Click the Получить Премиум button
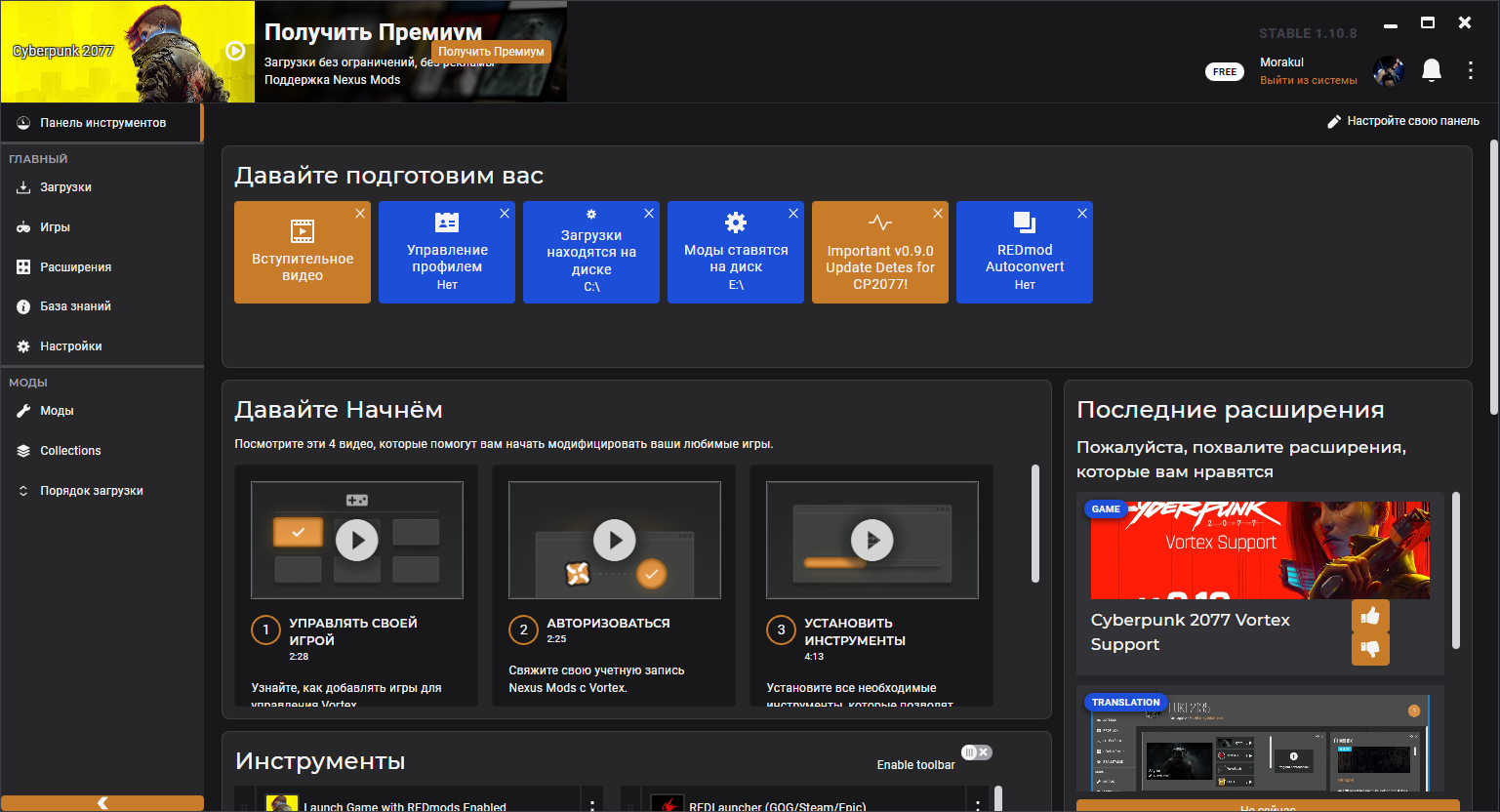 (x=491, y=52)
